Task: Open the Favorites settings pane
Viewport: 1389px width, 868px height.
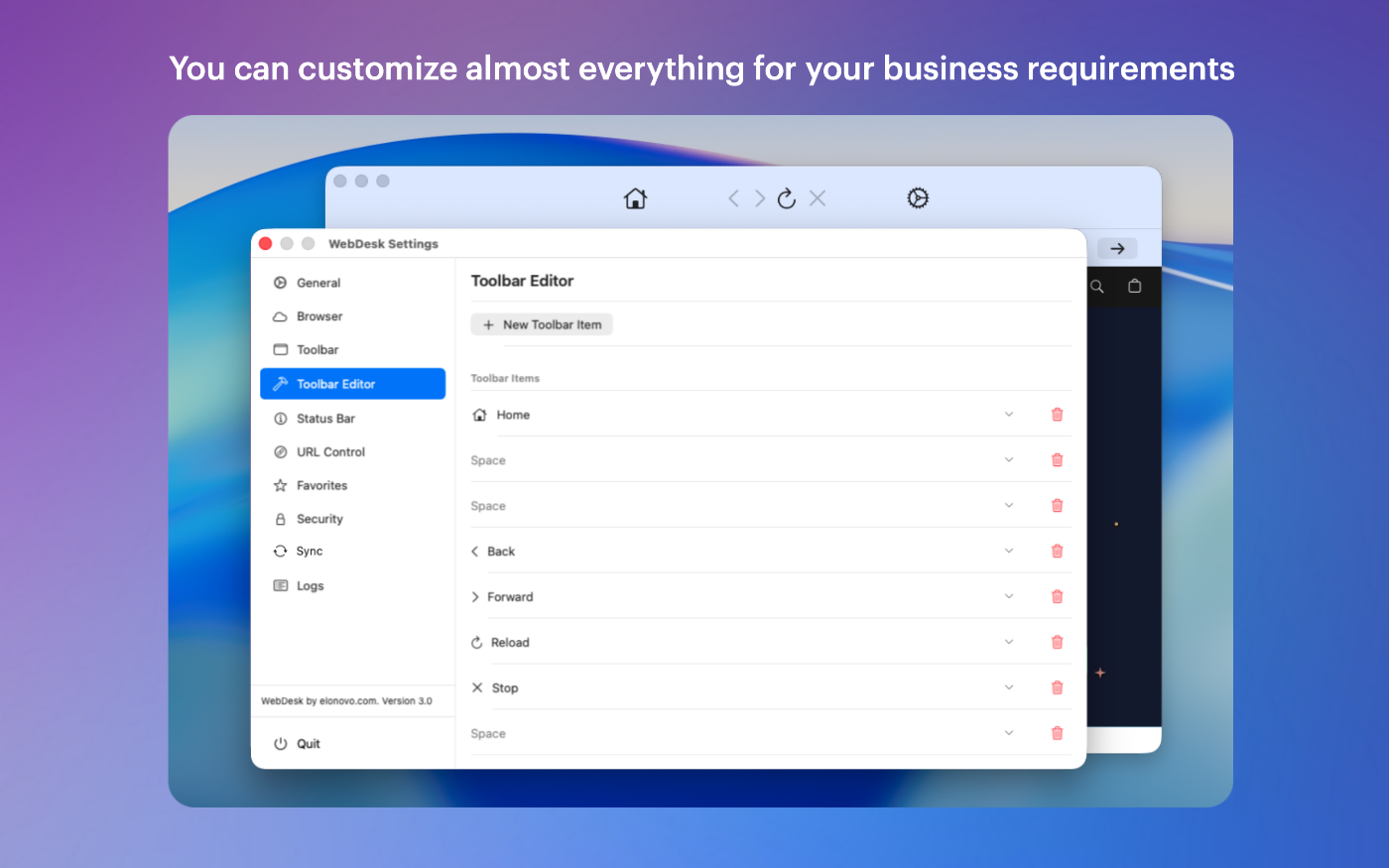Action: pyautogui.click(x=321, y=486)
